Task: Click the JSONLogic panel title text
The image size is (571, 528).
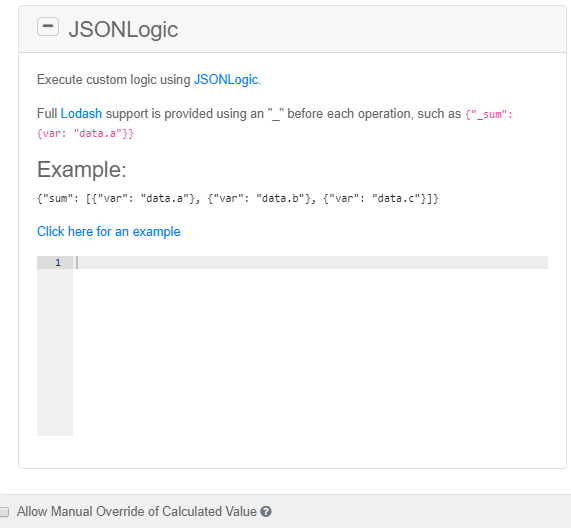Action: tap(123, 29)
